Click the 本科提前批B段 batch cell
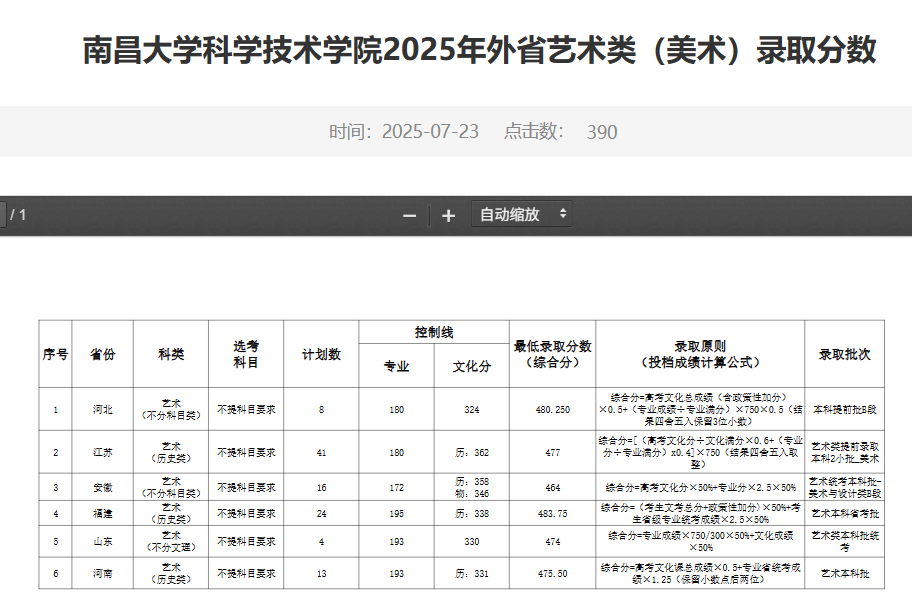 (845, 410)
